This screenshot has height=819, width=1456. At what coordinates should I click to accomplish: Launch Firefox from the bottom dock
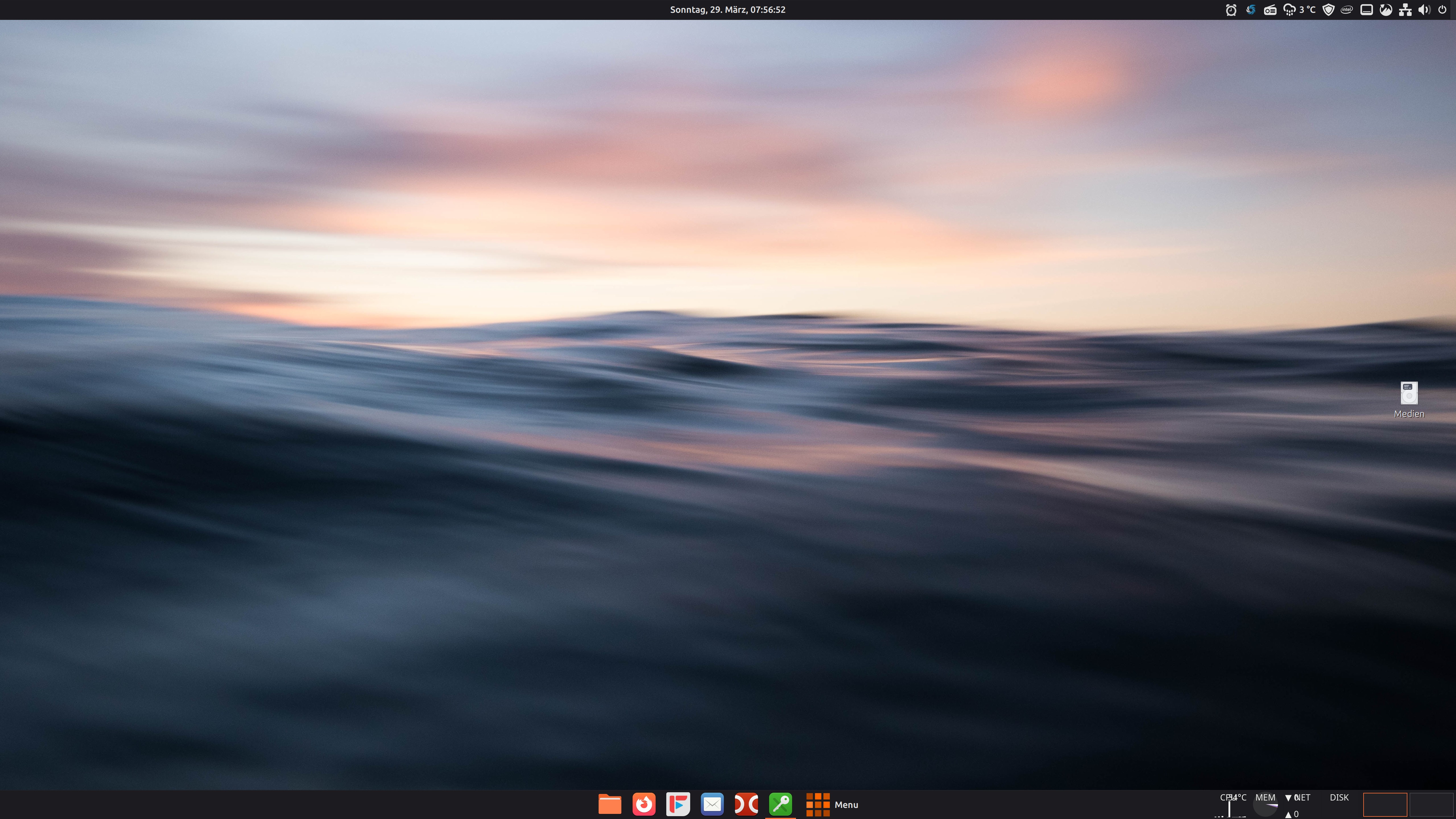[x=644, y=804]
